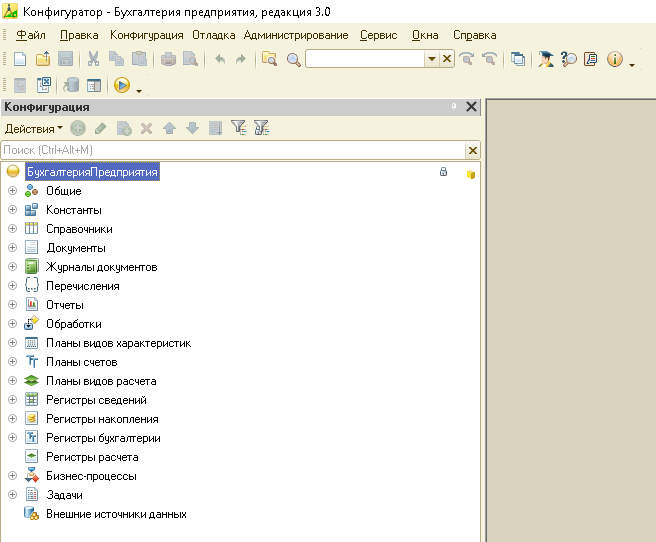This screenshot has width=656, height=542.
Task: Click the Copy icon in toolbar
Action: (x=116, y=59)
